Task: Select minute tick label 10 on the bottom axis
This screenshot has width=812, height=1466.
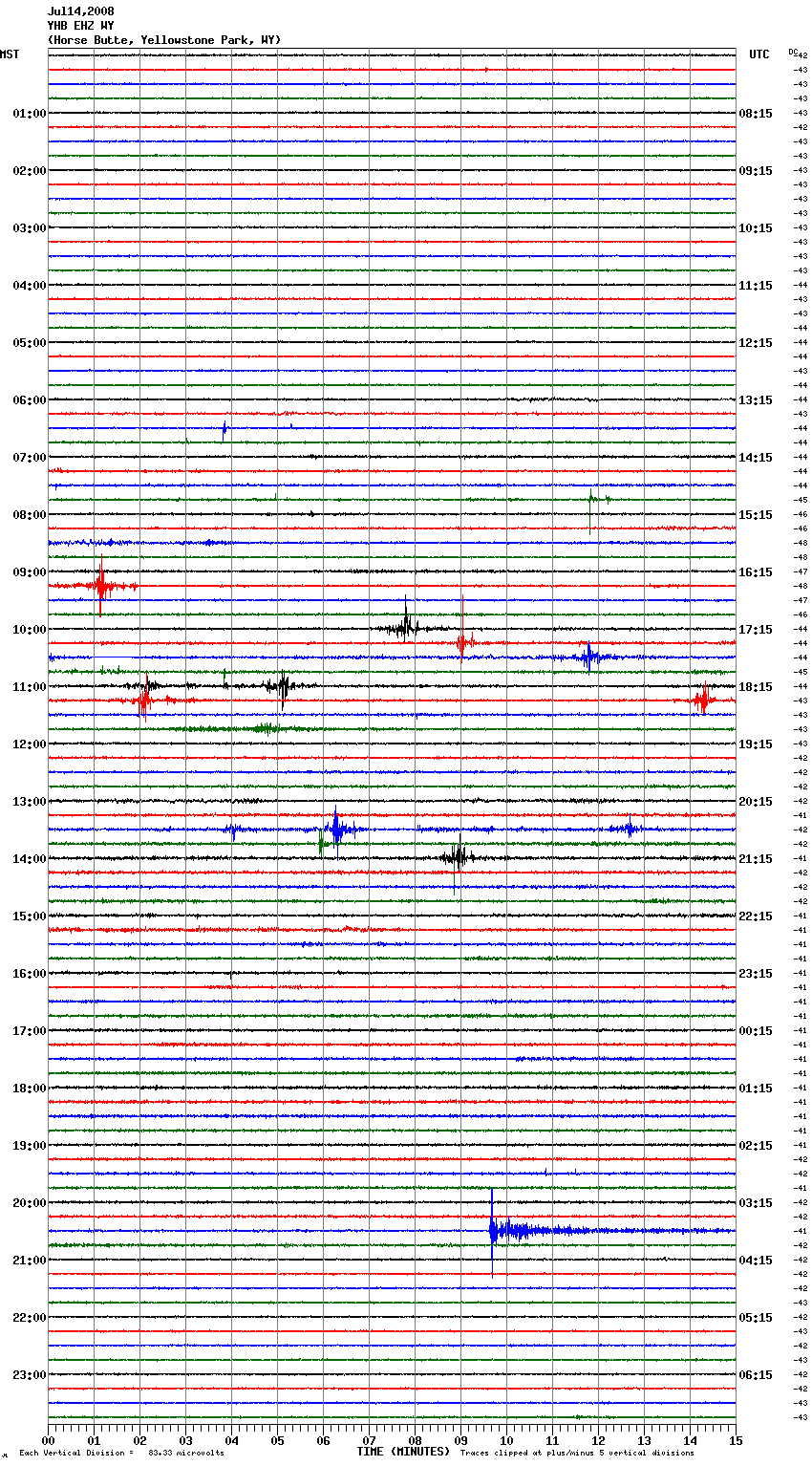Action: coord(506,1440)
